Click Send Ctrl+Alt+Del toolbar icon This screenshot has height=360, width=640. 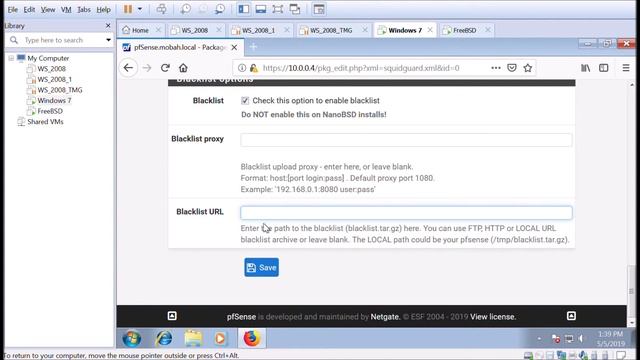[x=162, y=9]
